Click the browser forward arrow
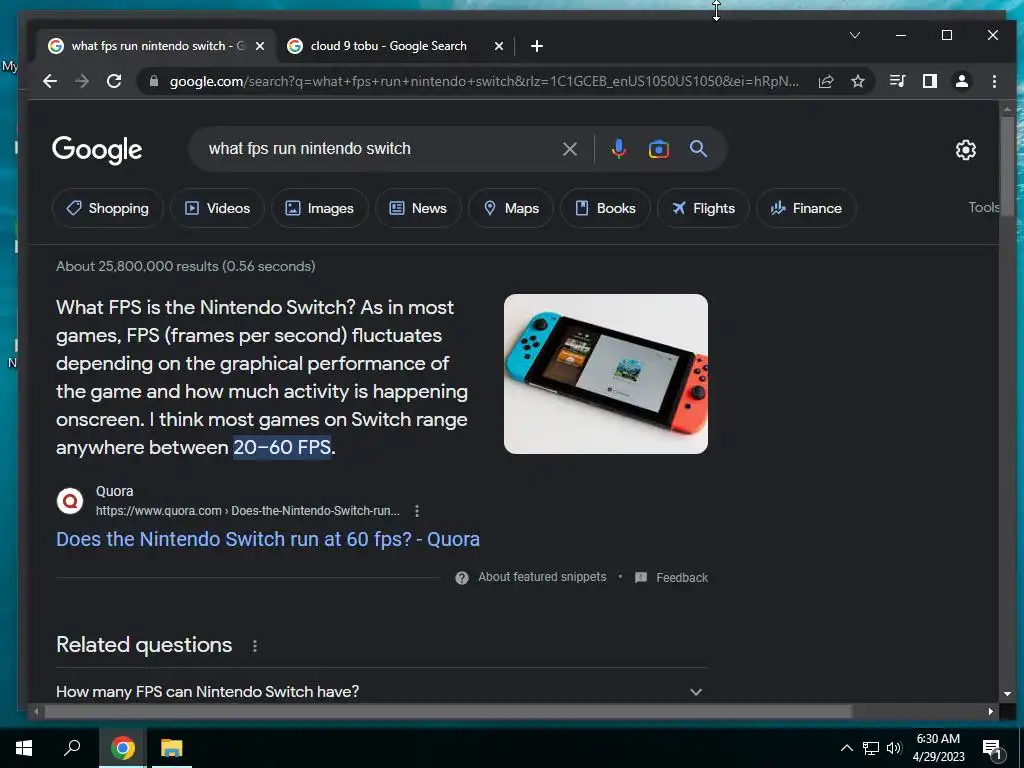Viewport: 1024px width, 768px height. pos(82,81)
